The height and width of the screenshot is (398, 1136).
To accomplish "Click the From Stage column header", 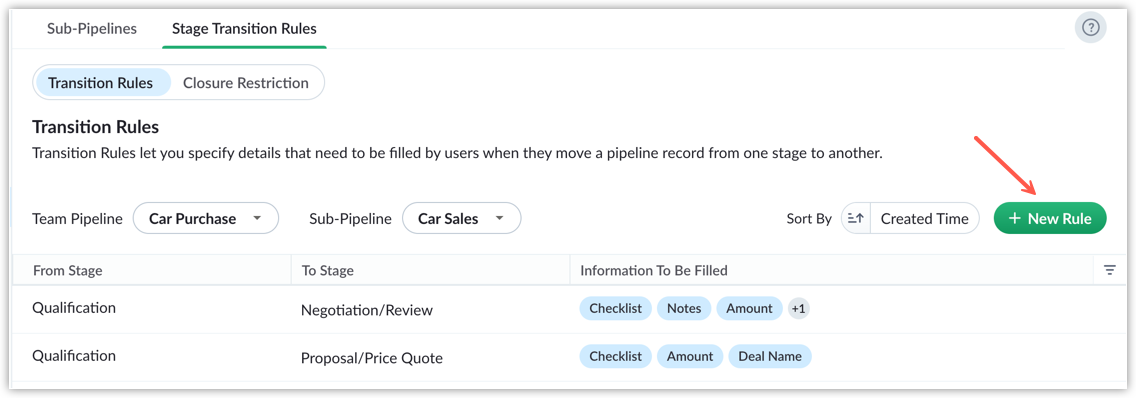I will click(67, 270).
